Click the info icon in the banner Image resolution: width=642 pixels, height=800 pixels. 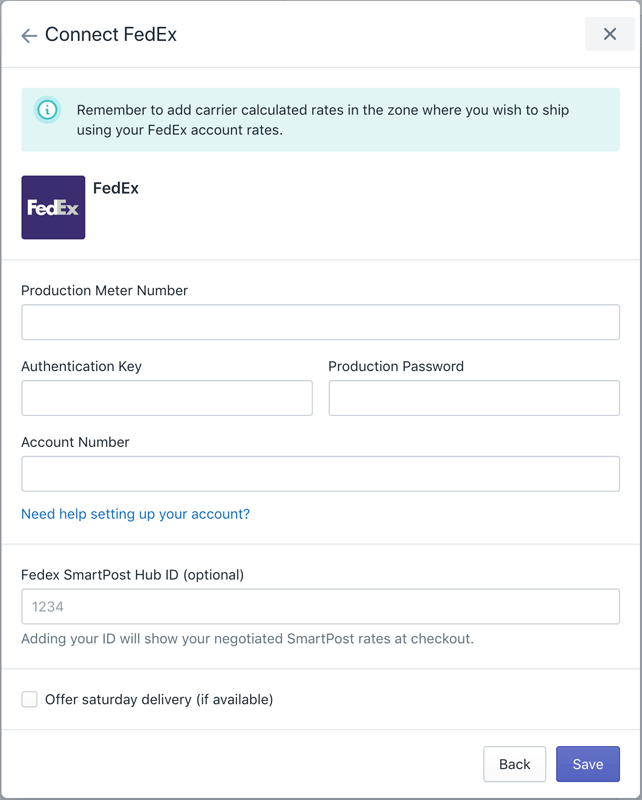click(47, 108)
